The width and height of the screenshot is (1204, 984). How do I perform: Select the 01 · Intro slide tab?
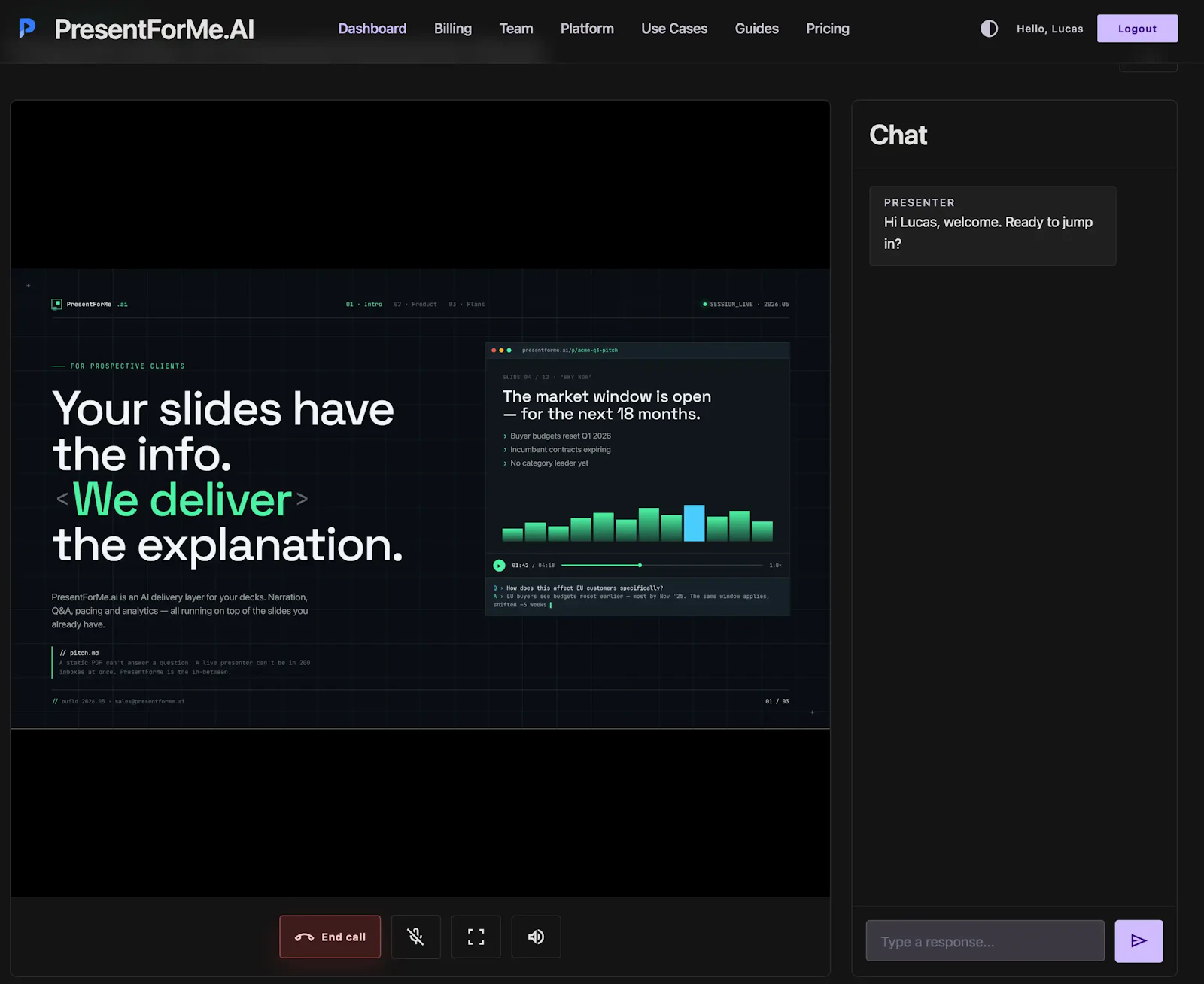363,305
